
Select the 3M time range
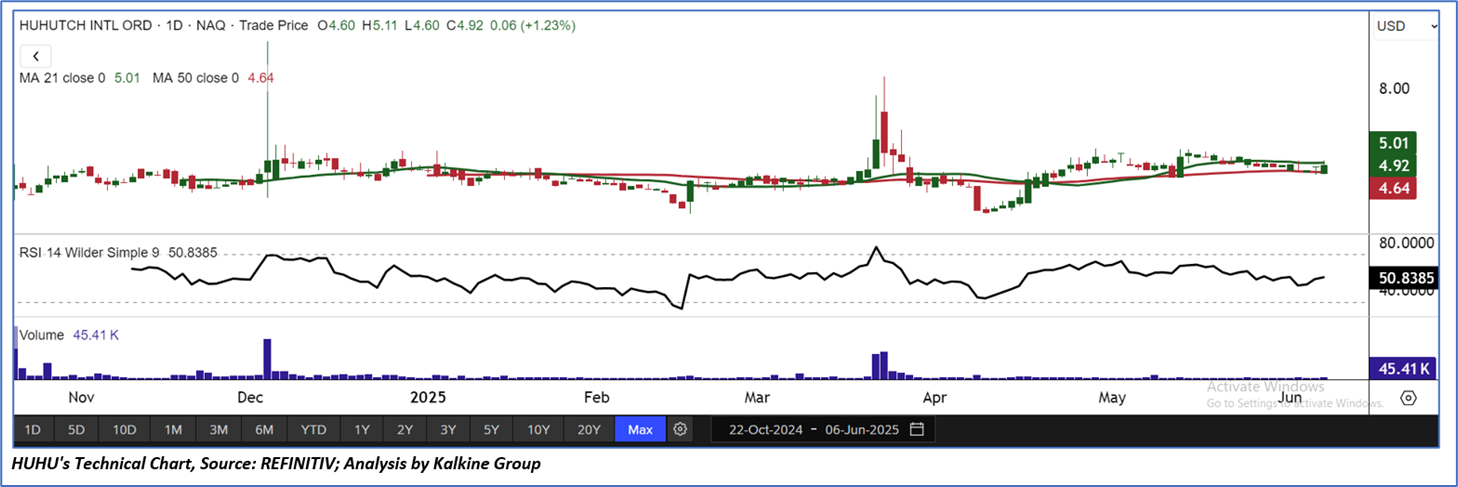coord(219,430)
